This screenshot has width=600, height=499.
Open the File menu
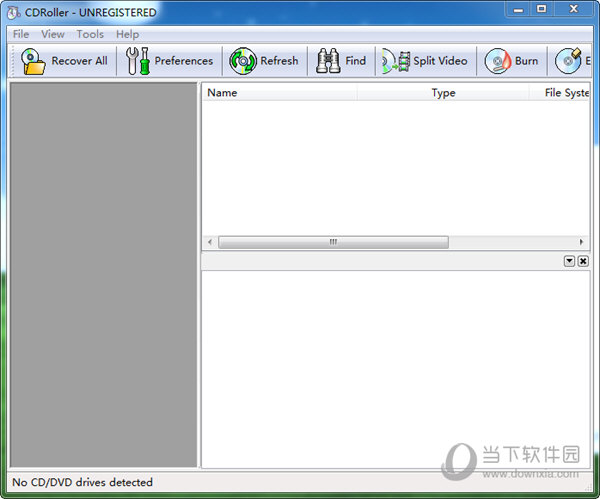(21, 34)
